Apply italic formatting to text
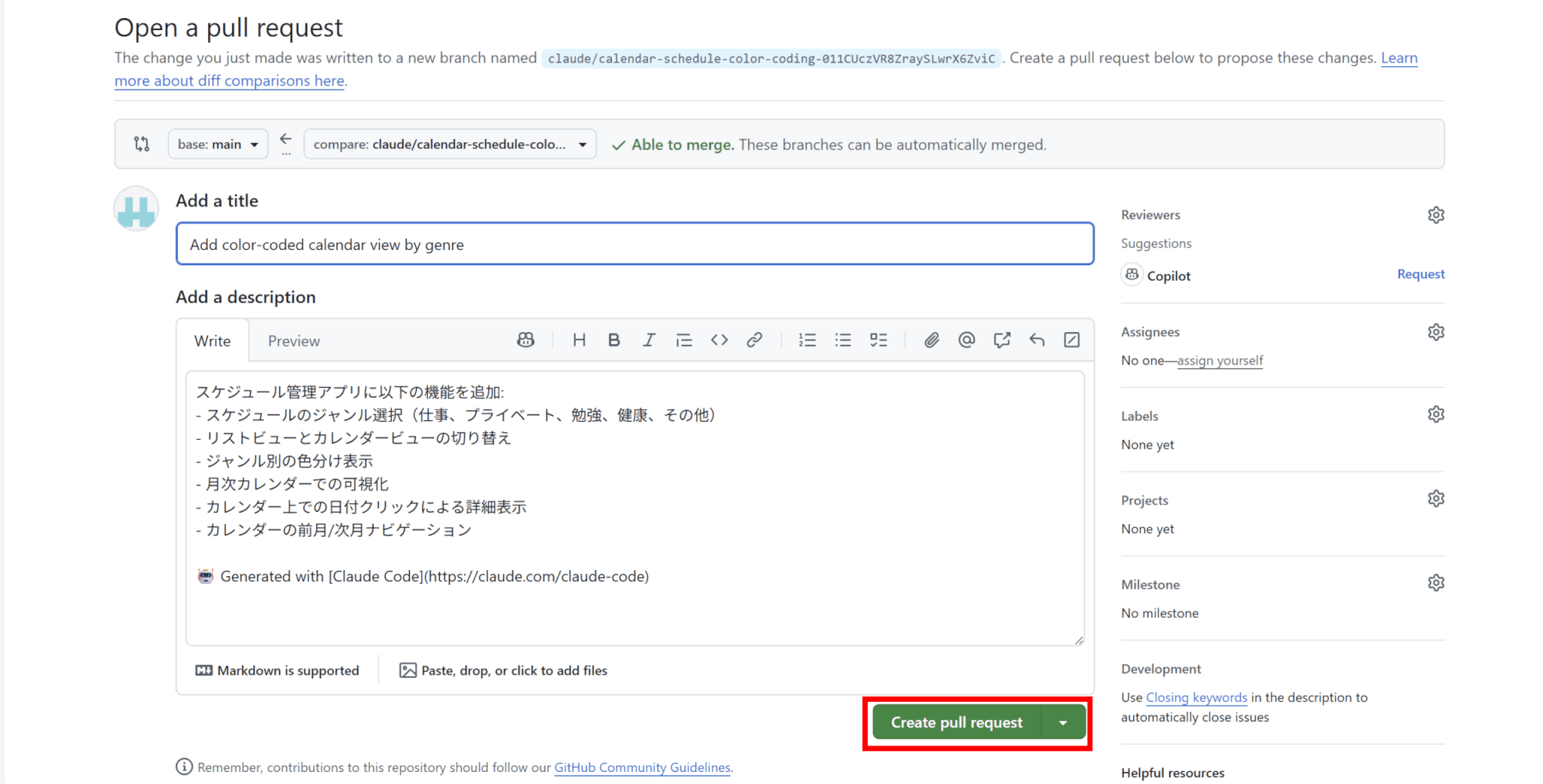This screenshot has height=784, width=1543. 649,340
